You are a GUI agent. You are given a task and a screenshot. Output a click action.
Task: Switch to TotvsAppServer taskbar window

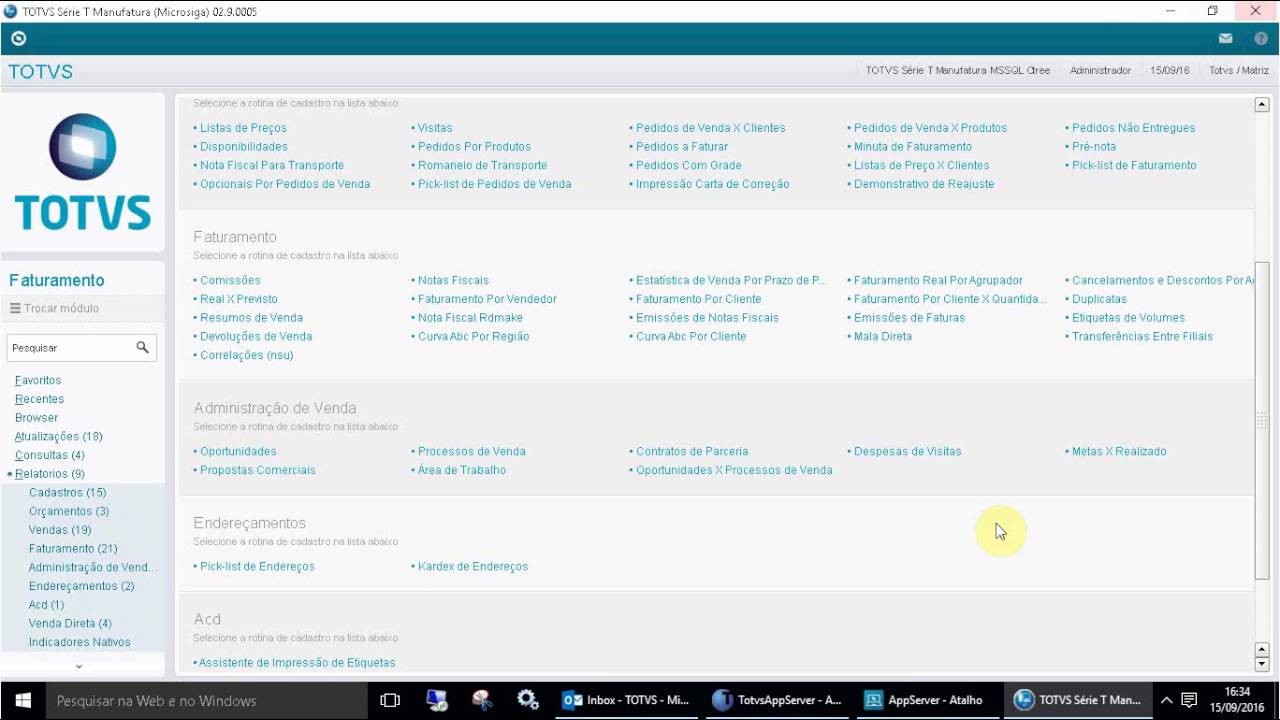point(777,700)
